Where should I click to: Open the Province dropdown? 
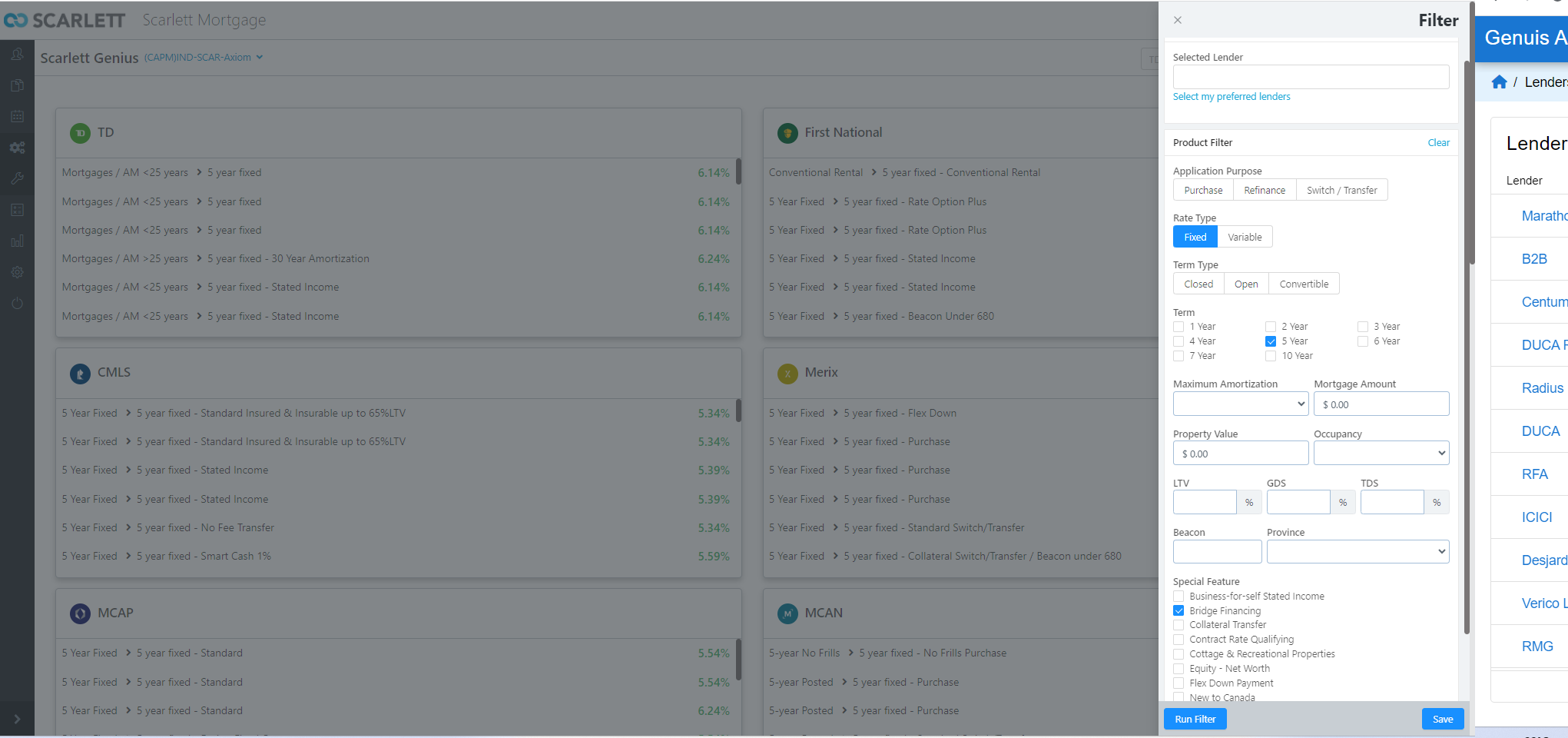[1357, 551]
